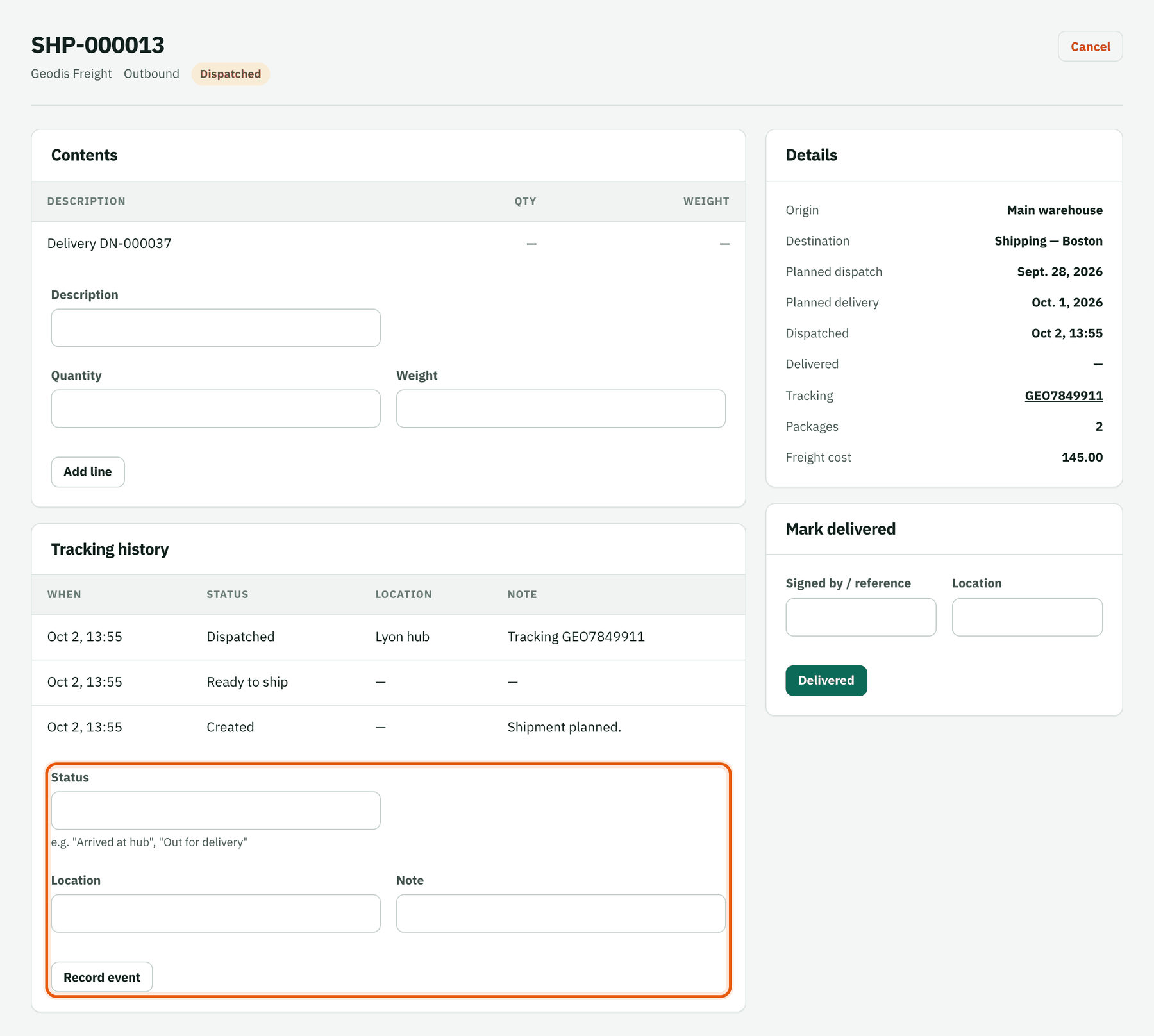Click the Record event button
The image size is (1154, 1036).
click(102, 977)
